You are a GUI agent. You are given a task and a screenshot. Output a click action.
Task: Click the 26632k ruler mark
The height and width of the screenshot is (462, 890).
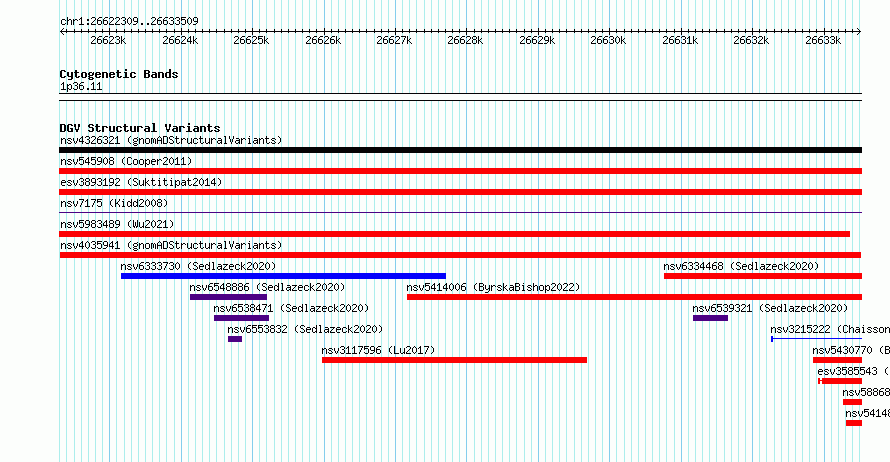pos(751,40)
